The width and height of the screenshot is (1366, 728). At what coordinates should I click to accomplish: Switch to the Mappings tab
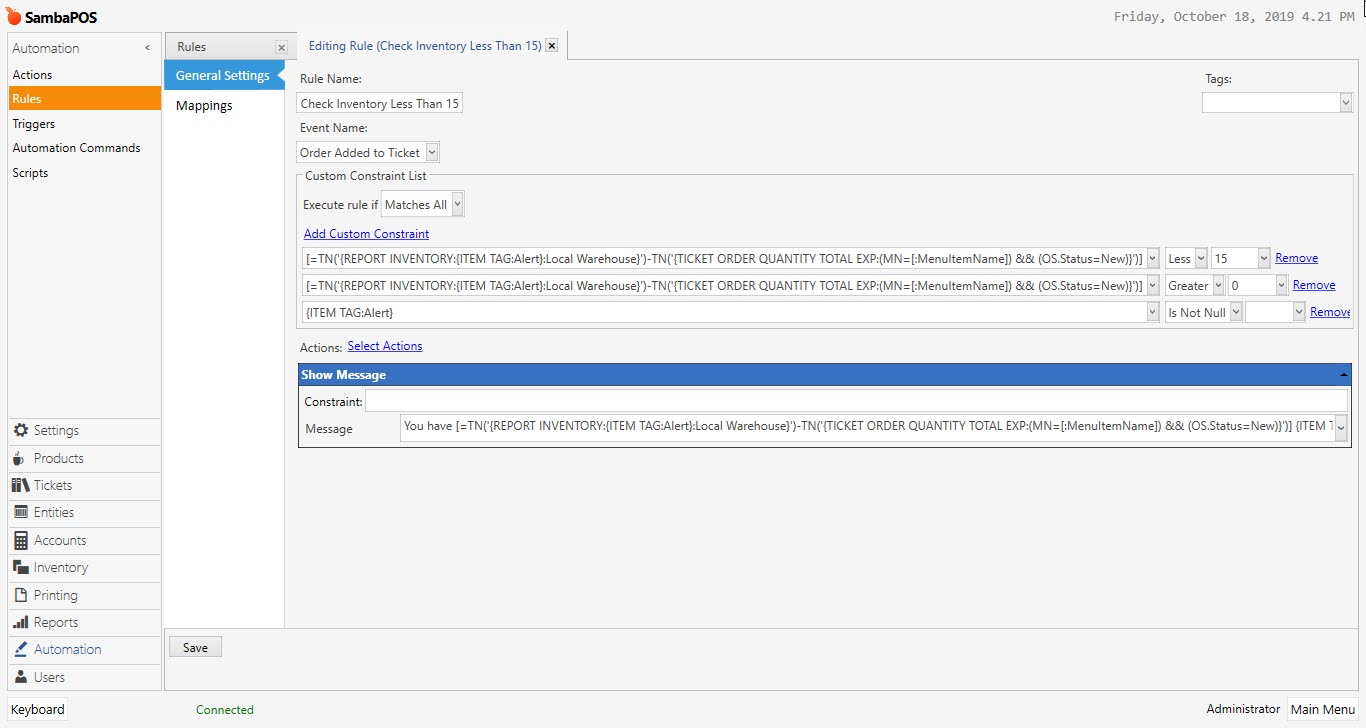pos(204,106)
